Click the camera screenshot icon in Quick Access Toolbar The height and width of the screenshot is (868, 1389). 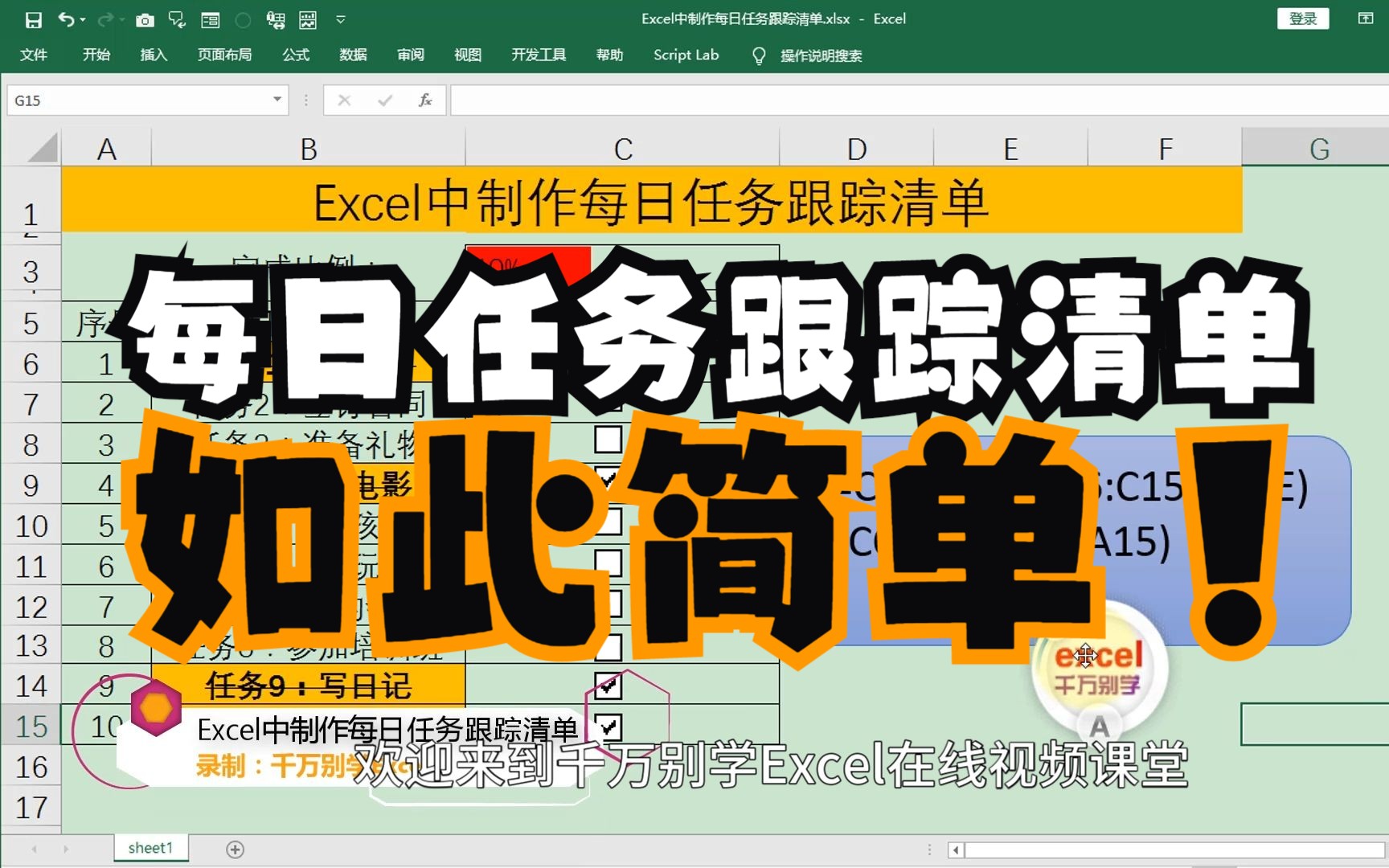(144, 19)
